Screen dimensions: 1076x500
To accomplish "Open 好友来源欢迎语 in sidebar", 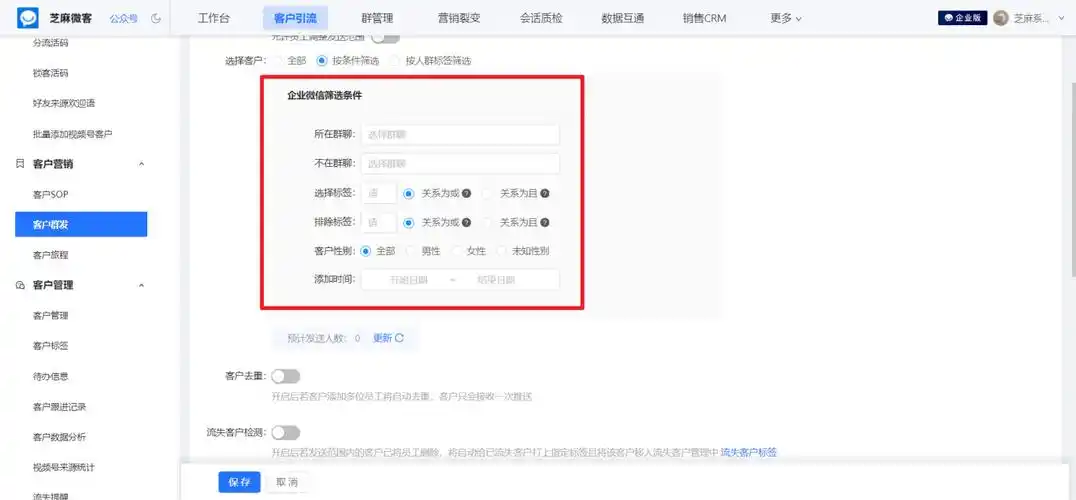I will tap(64, 104).
